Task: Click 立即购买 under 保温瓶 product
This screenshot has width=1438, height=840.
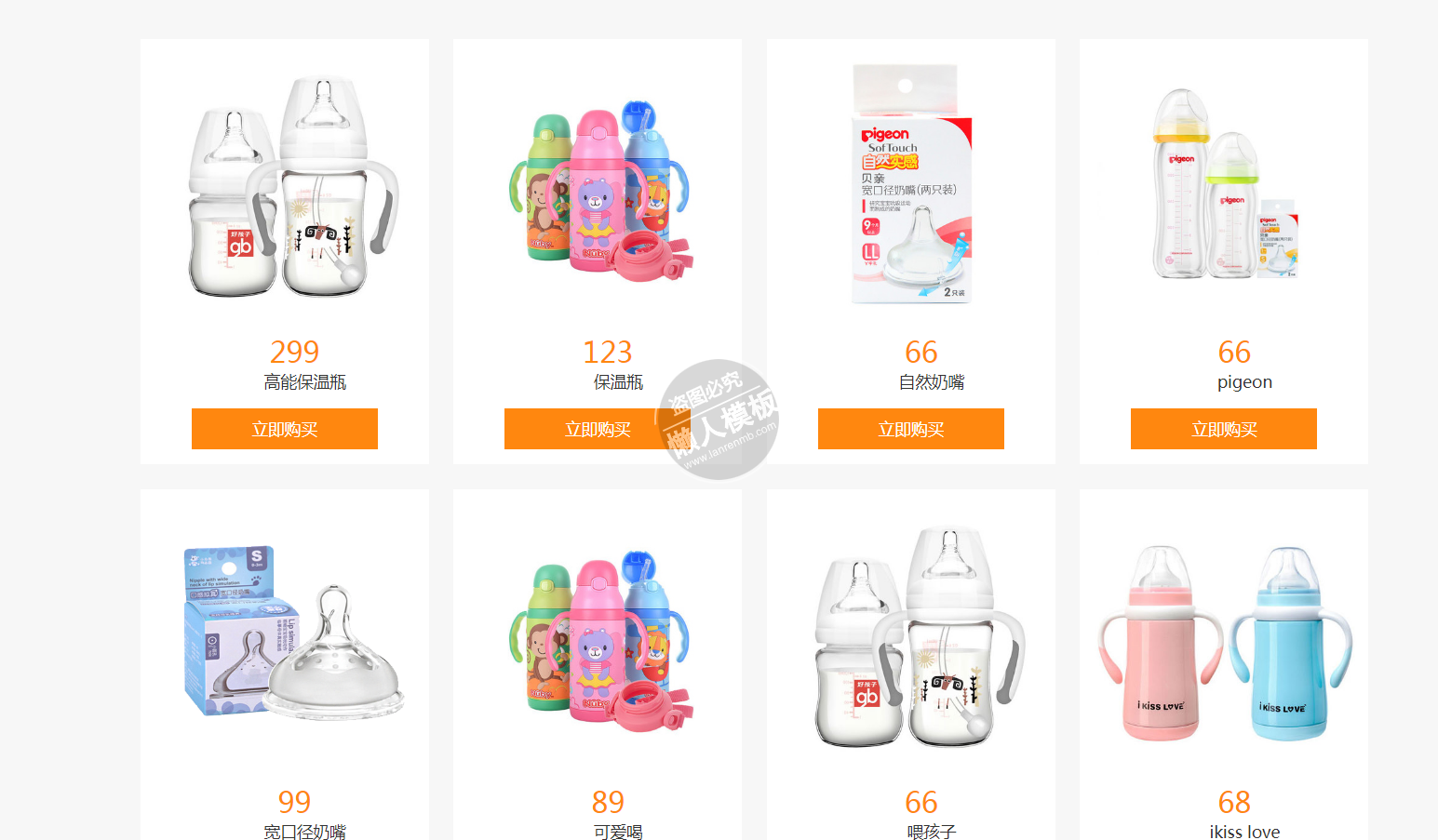Action: point(598,429)
